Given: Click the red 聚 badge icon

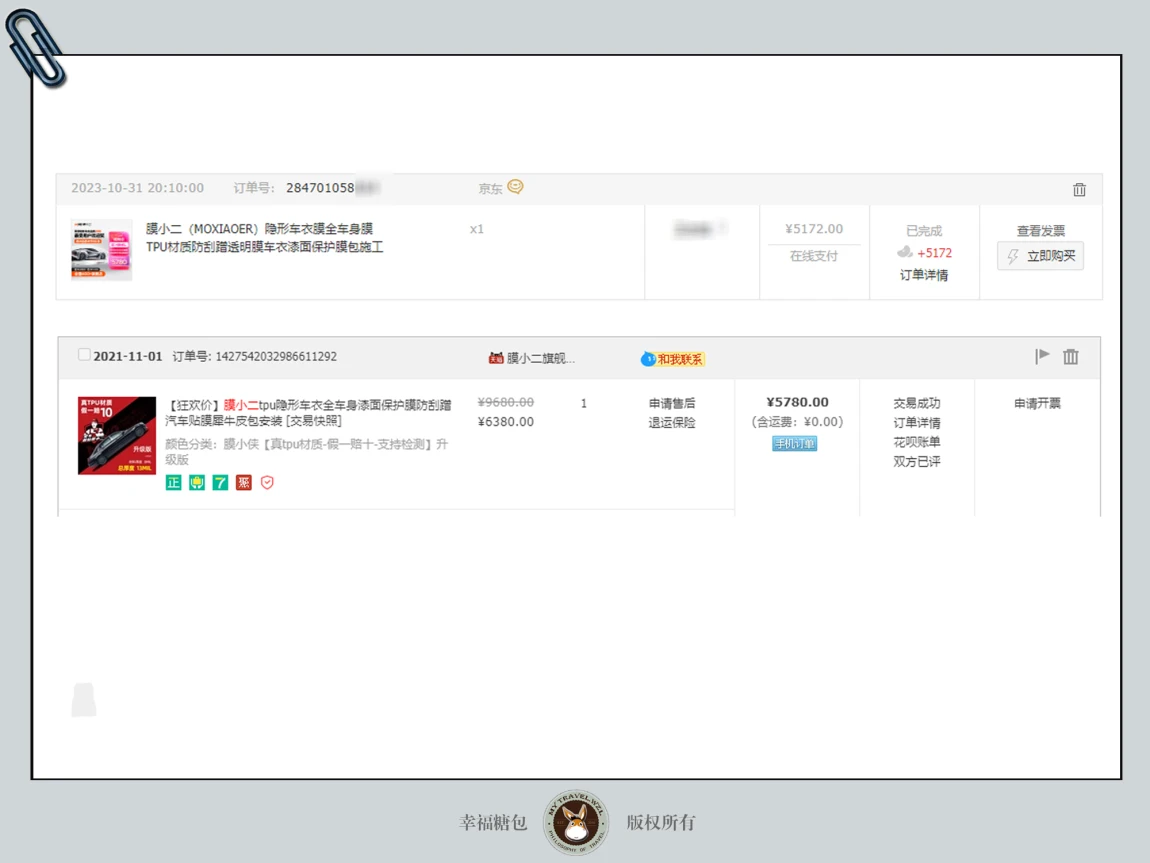Looking at the screenshot, I should tap(243, 482).
